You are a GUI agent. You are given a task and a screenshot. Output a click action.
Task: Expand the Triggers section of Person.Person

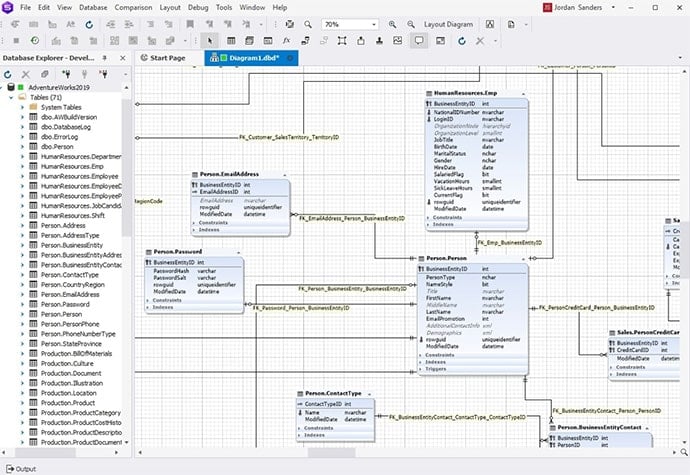point(421,369)
